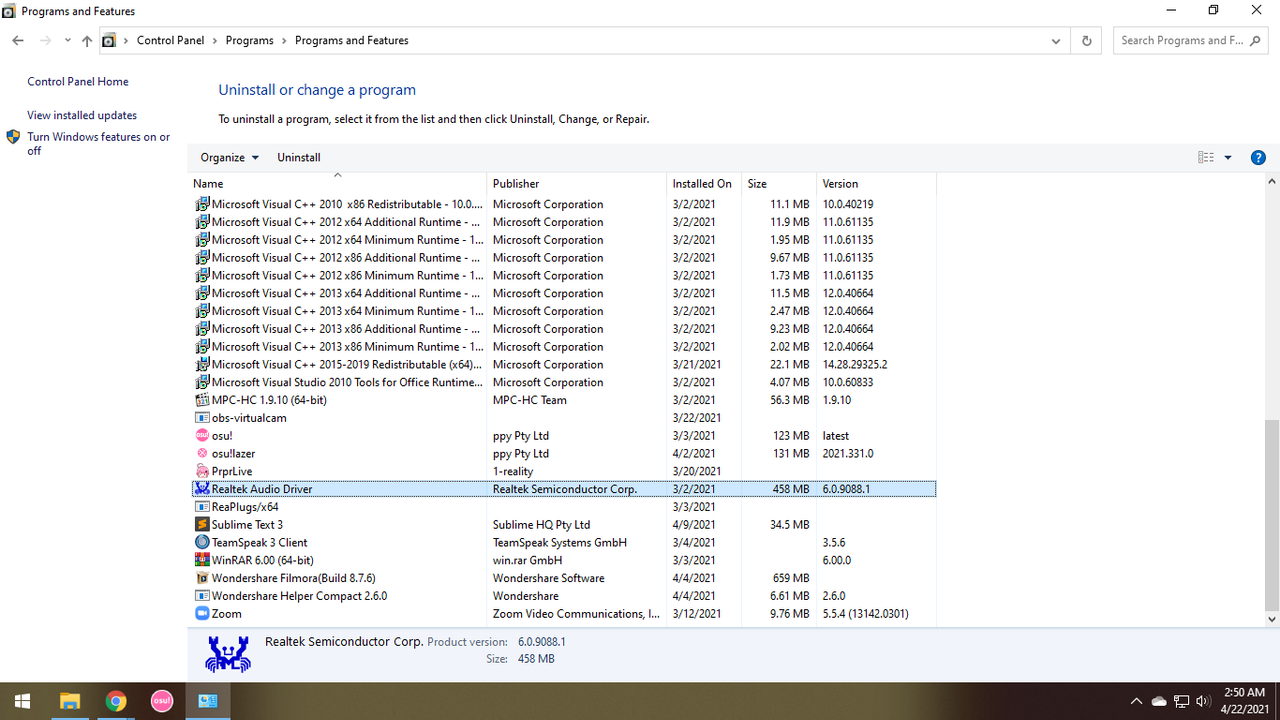
Task: Click the scrollbar up arrow
Action: (1272, 182)
